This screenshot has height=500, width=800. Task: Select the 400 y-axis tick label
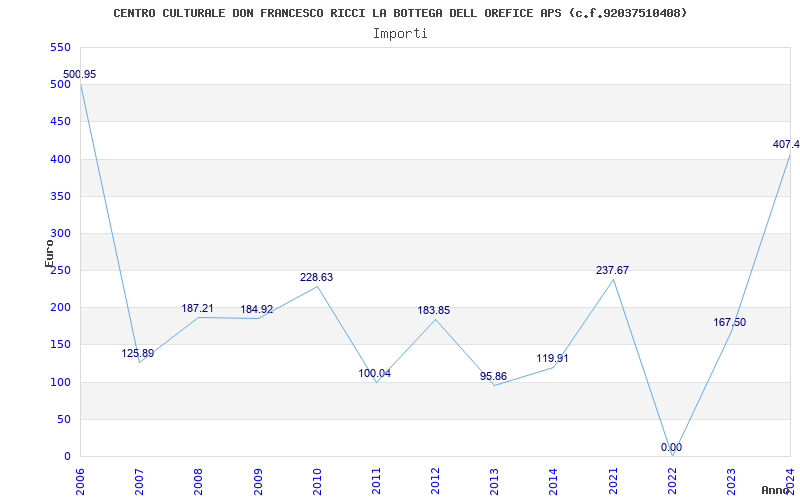(60, 159)
